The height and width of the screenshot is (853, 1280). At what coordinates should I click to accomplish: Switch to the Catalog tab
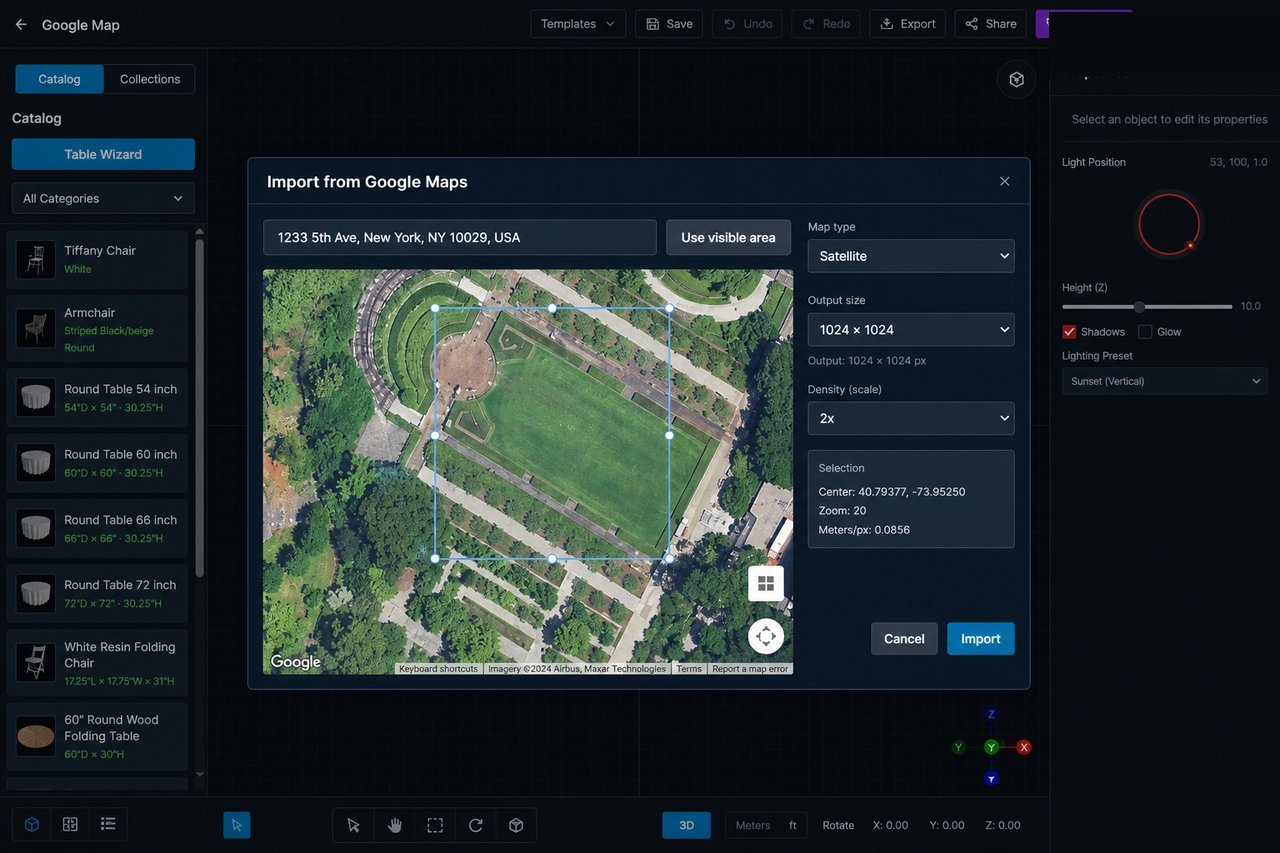(x=59, y=79)
